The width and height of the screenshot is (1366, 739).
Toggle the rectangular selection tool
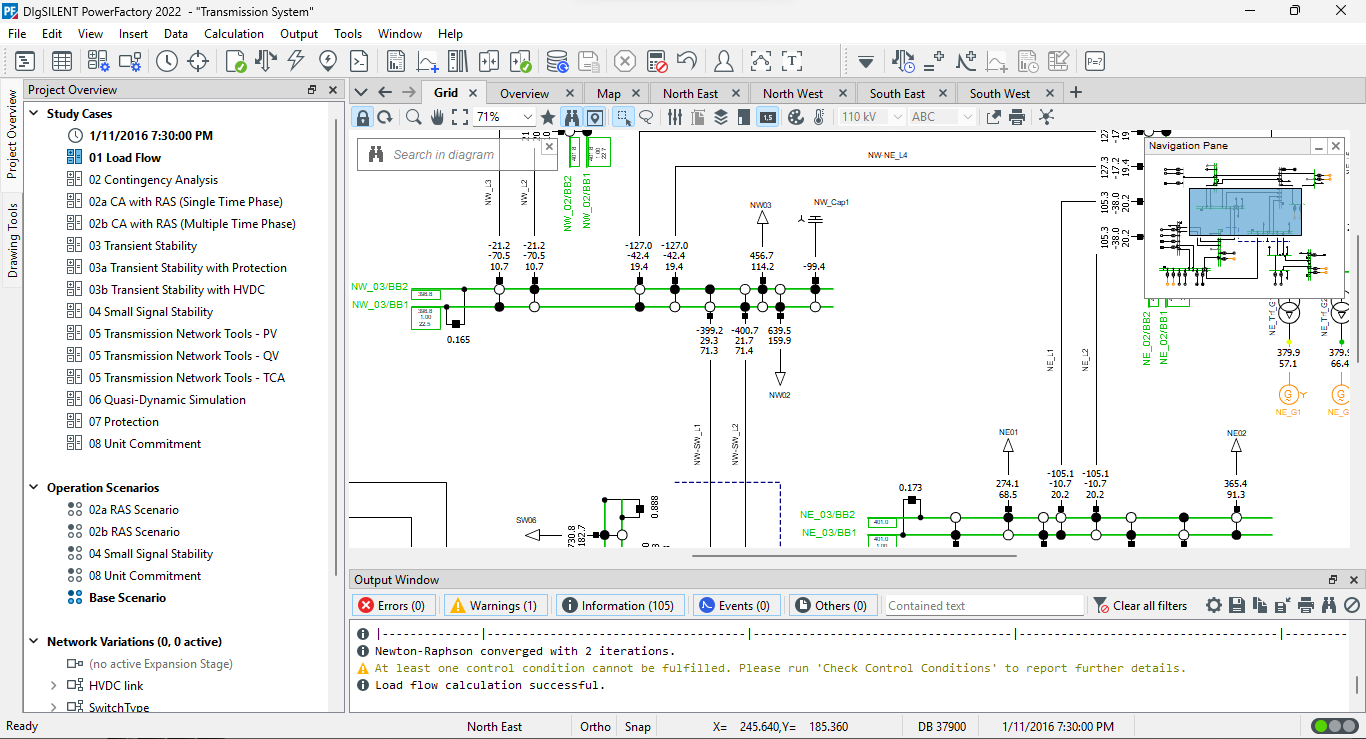coord(623,117)
